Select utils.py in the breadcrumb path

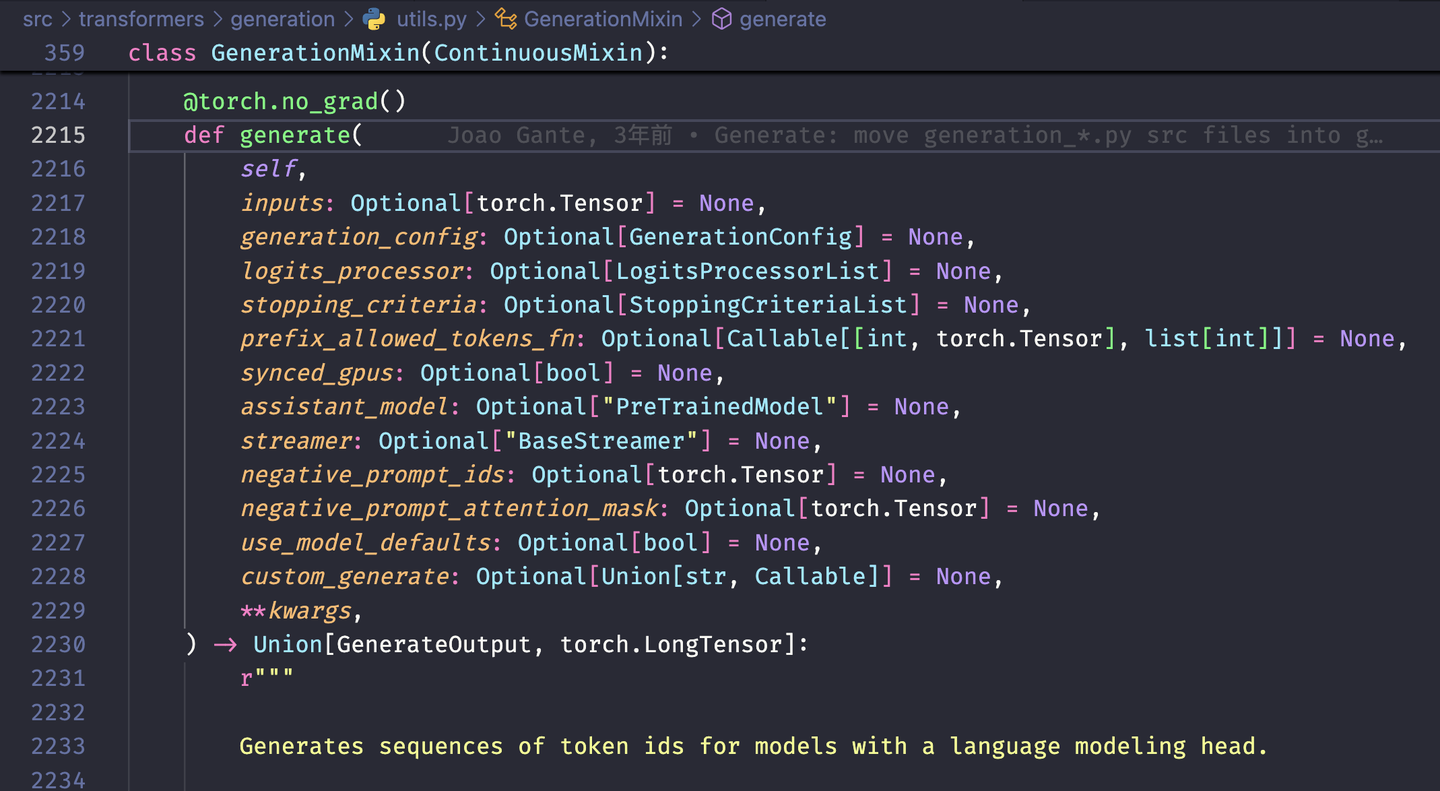pyautogui.click(x=431, y=19)
